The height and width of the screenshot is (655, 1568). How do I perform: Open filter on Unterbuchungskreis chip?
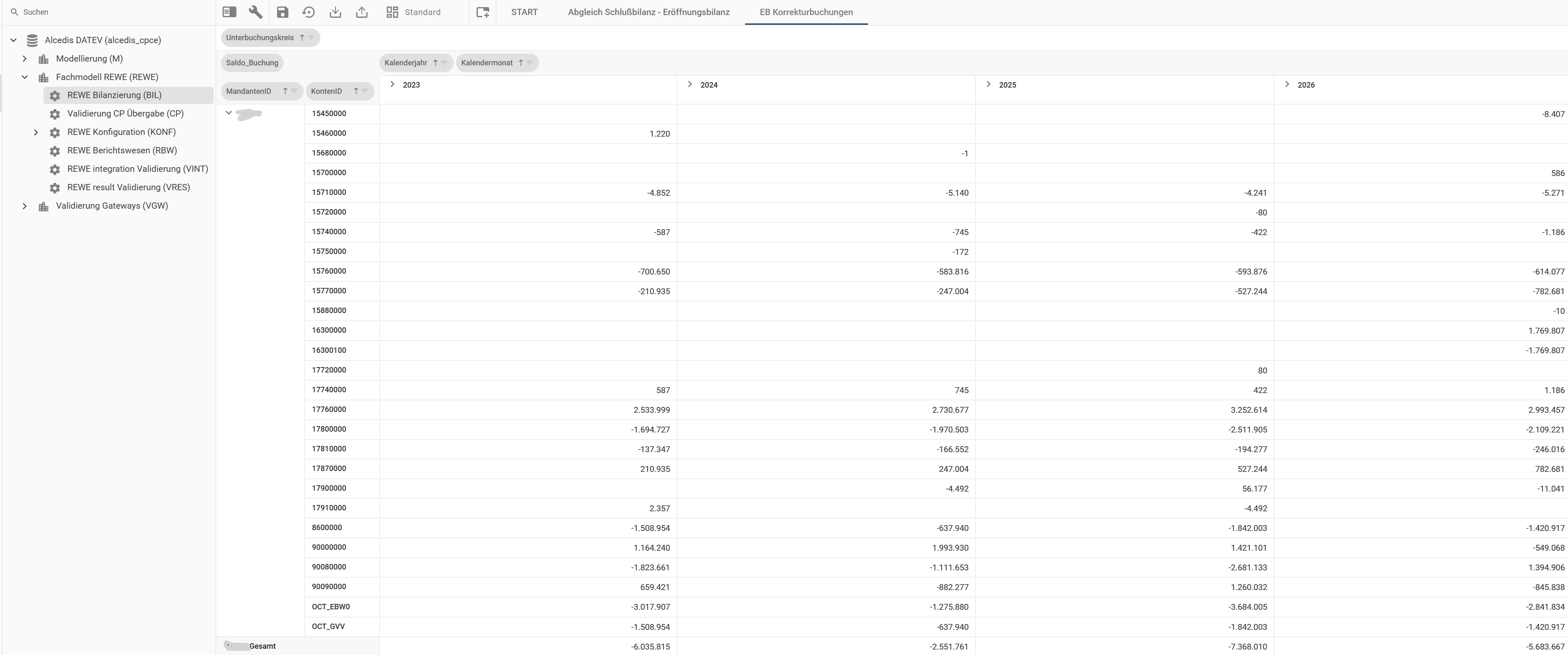[311, 38]
